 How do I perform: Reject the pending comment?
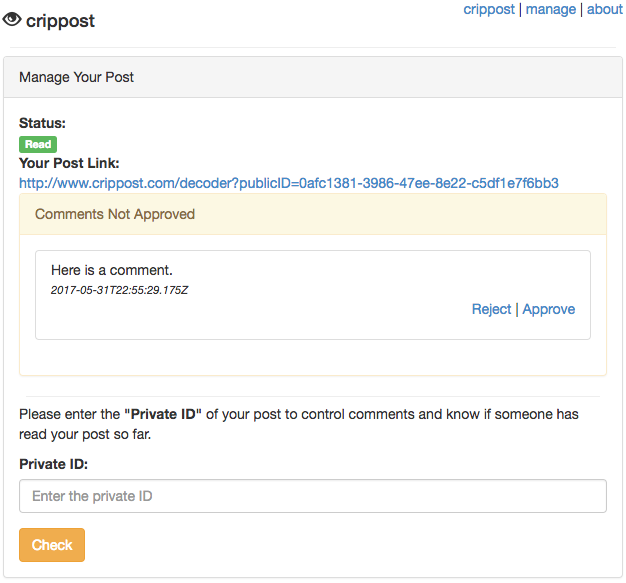[x=491, y=309]
